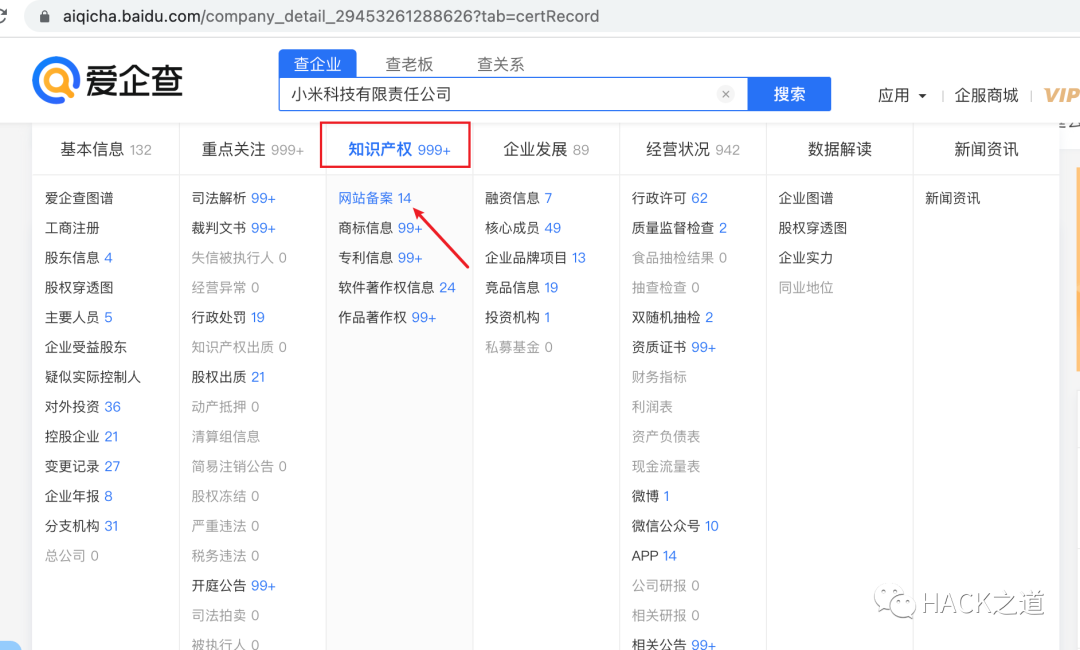Image resolution: width=1080 pixels, height=650 pixels.
Task: Open 行政处罚 19 entry
Action: point(228,317)
